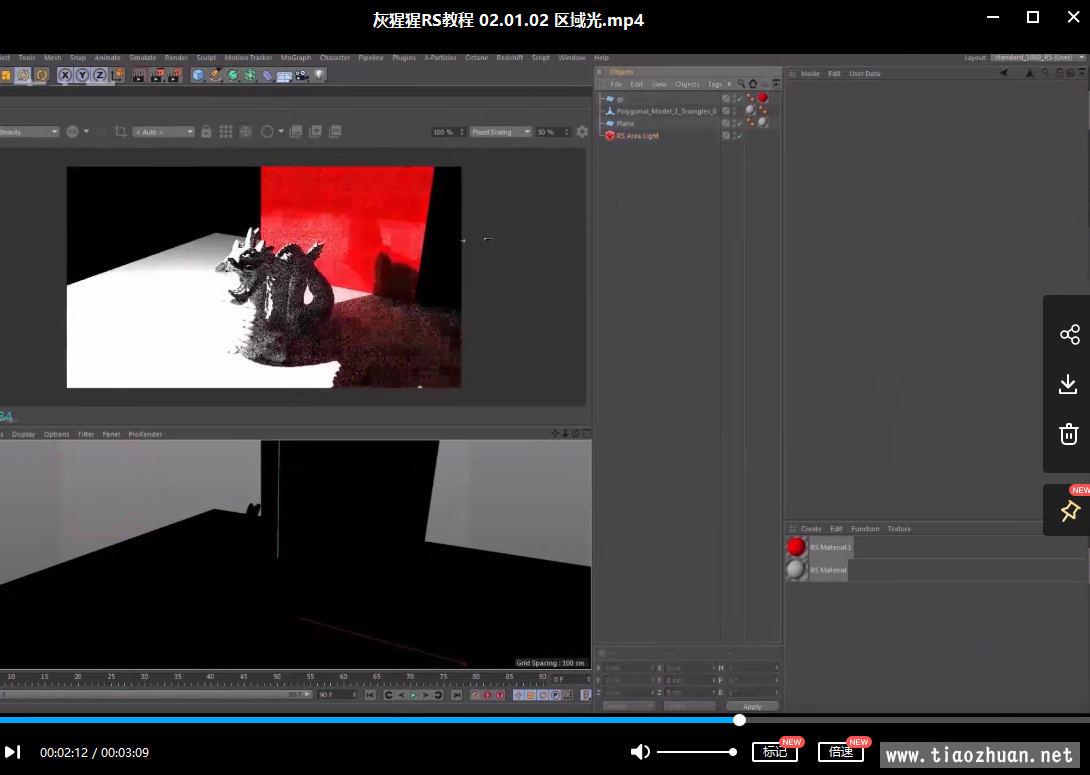Click the crop region icon in render view
Image resolution: width=1090 pixels, height=775 pixels.
[x=120, y=131]
